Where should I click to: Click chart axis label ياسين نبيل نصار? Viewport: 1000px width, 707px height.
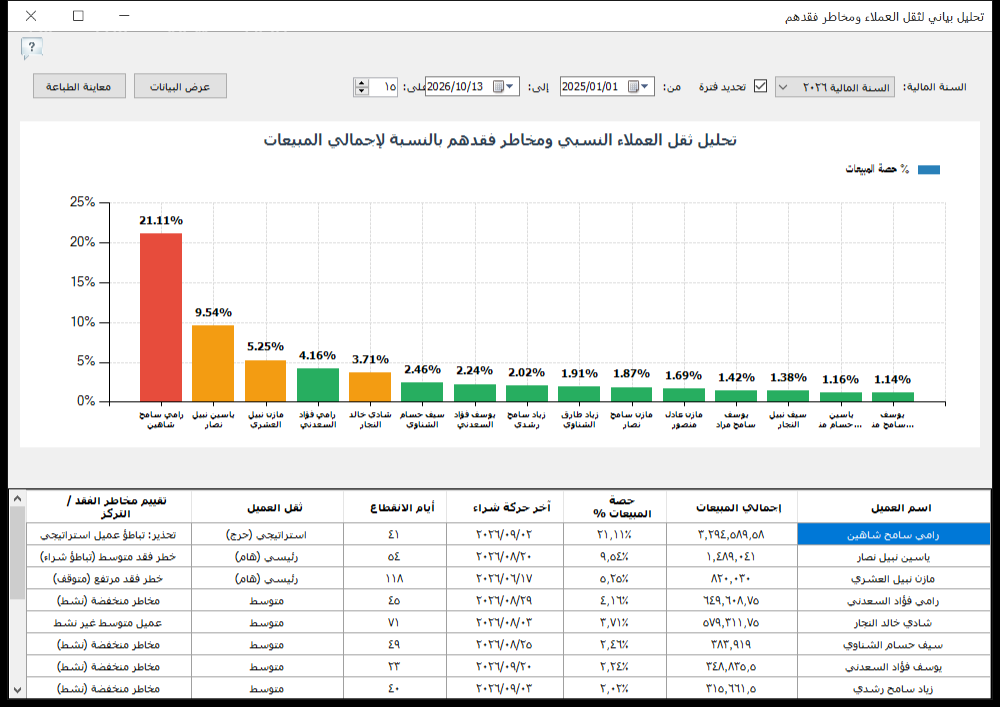213,419
